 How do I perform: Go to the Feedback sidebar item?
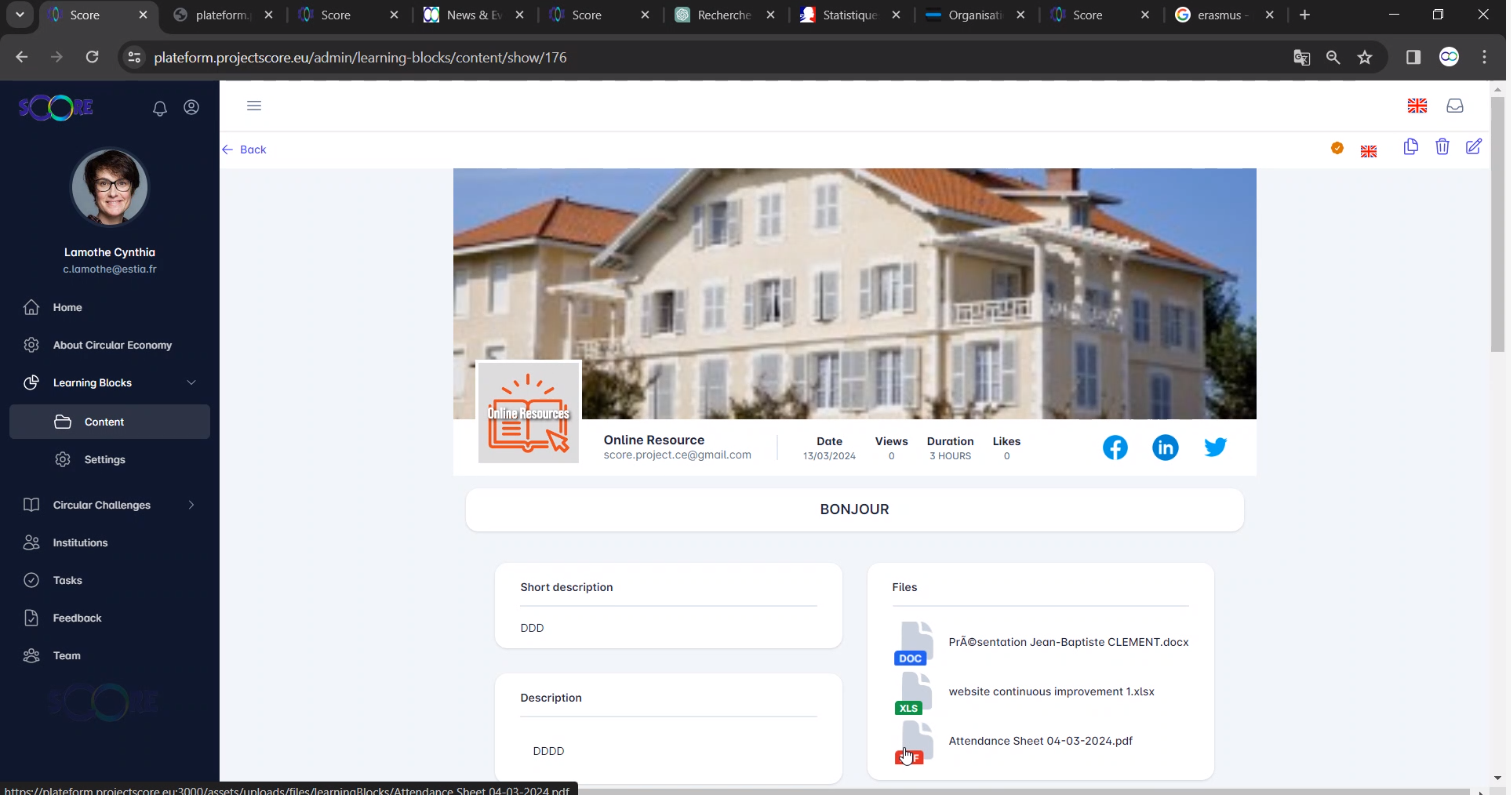tap(77, 618)
